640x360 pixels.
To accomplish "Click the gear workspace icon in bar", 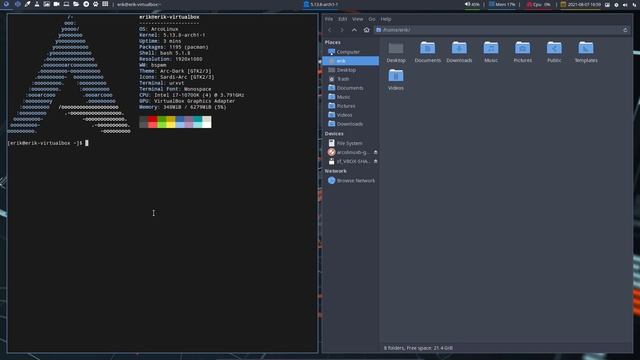I will pos(96,4).
